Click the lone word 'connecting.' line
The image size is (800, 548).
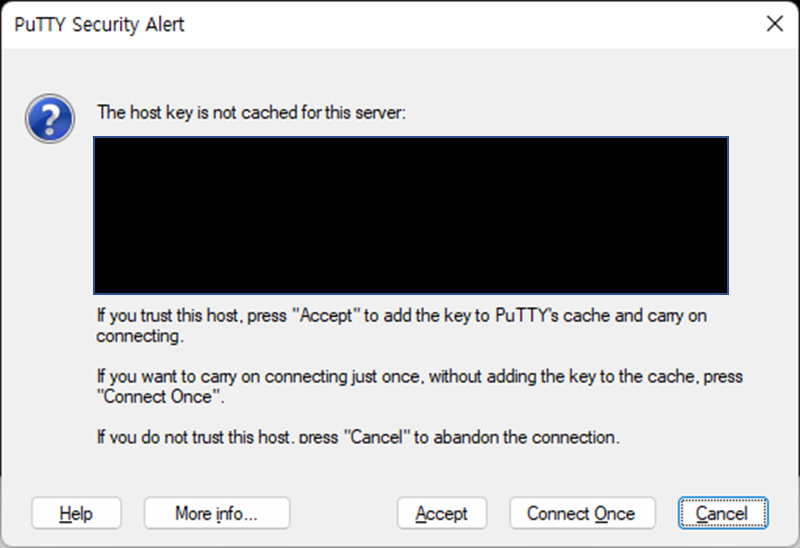point(140,336)
